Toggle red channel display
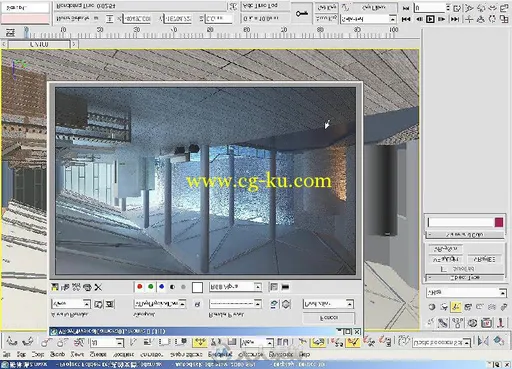The height and width of the screenshot is (369, 512). pyautogui.click(x=140, y=287)
